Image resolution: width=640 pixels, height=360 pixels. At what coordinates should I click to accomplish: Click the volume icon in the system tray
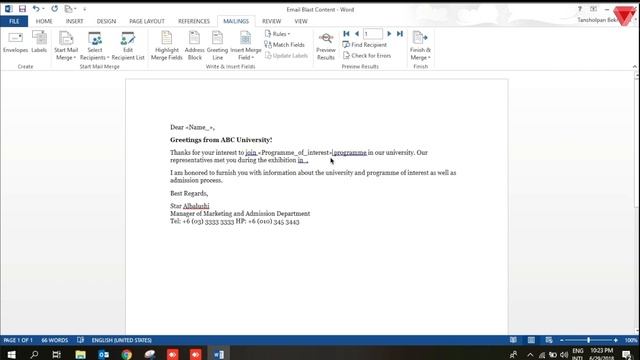tap(564, 355)
